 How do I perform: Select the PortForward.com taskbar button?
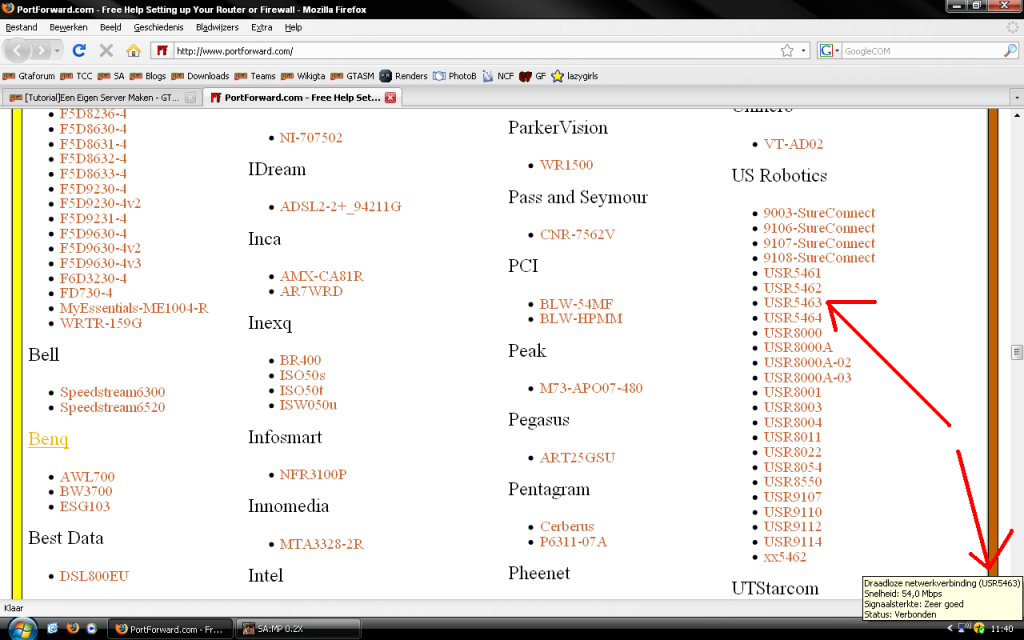tap(170, 629)
